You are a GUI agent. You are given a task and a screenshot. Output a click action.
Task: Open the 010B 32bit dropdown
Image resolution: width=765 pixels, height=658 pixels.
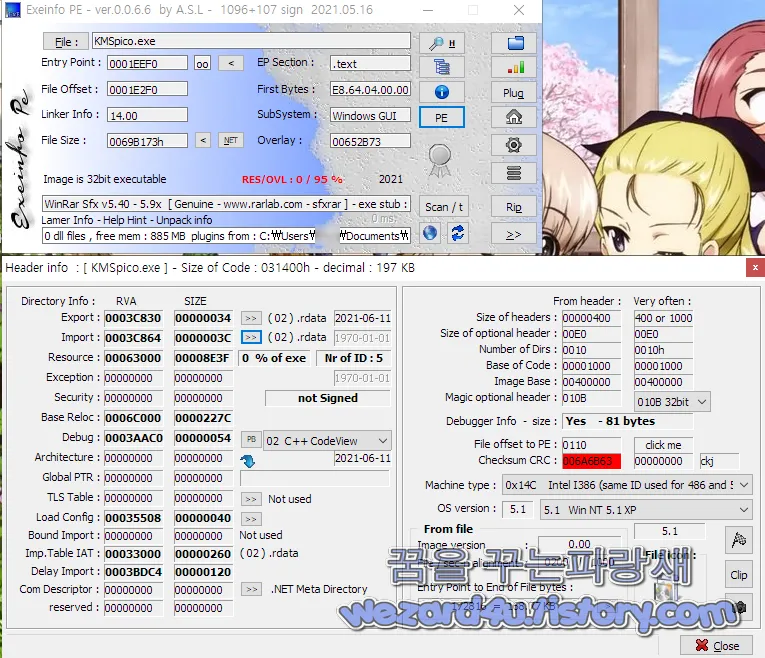tap(672, 402)
